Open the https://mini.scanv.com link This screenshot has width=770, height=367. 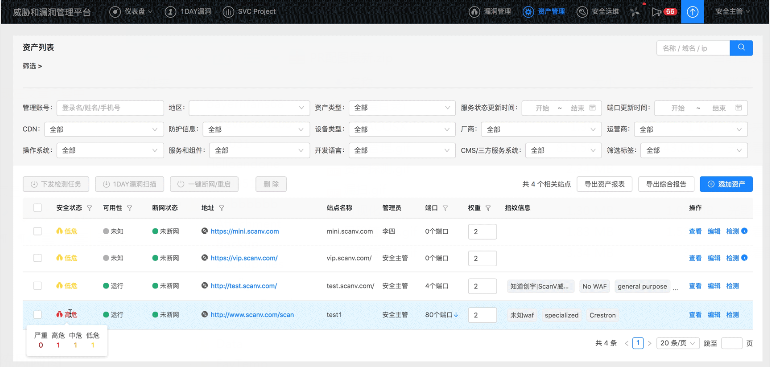coord(245,231)
